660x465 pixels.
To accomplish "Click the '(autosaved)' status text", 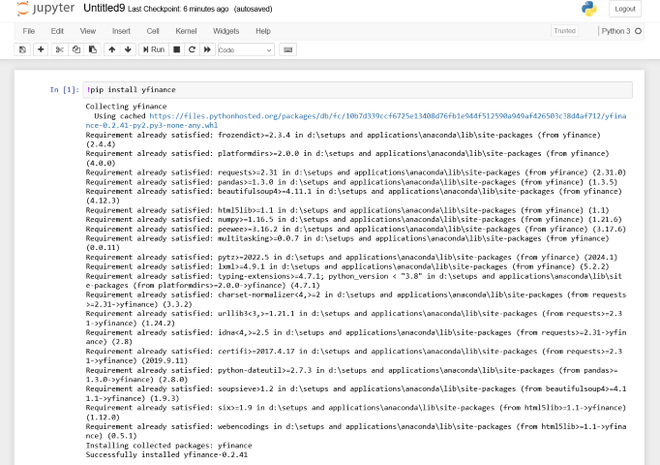I will (x=253, y=9).
